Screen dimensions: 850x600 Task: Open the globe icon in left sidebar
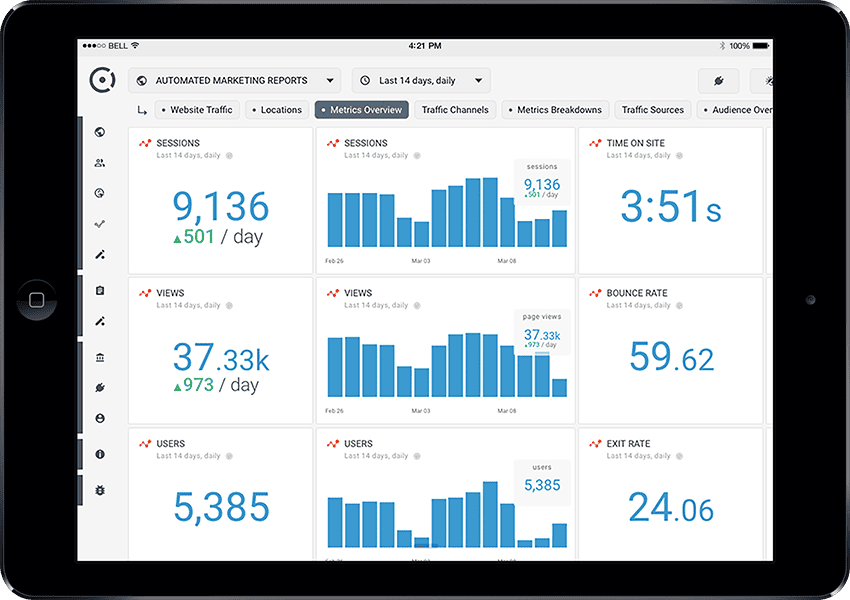coord(100,132)
